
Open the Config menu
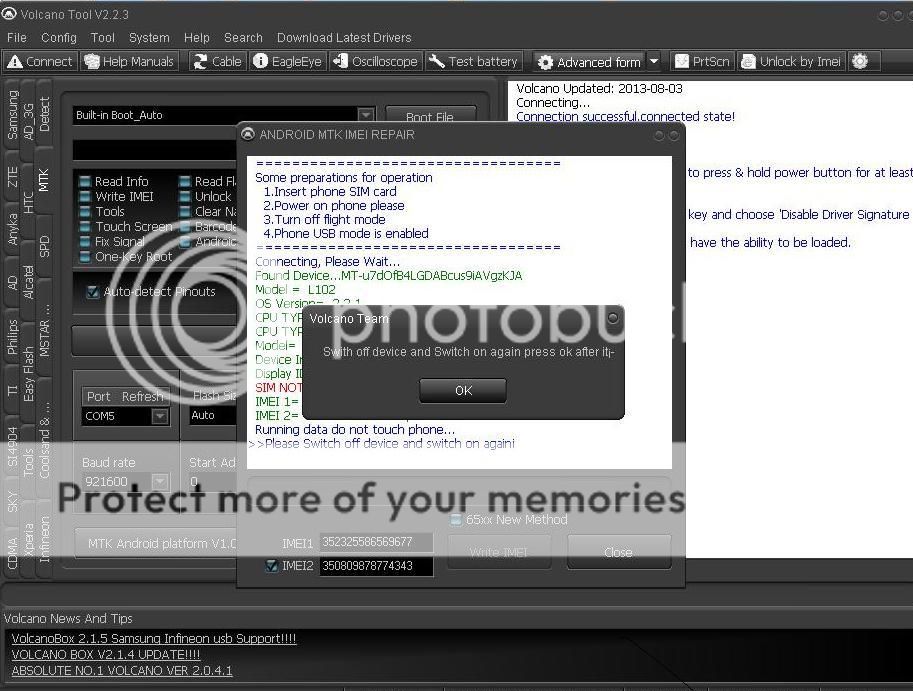[x=58, y=37]
